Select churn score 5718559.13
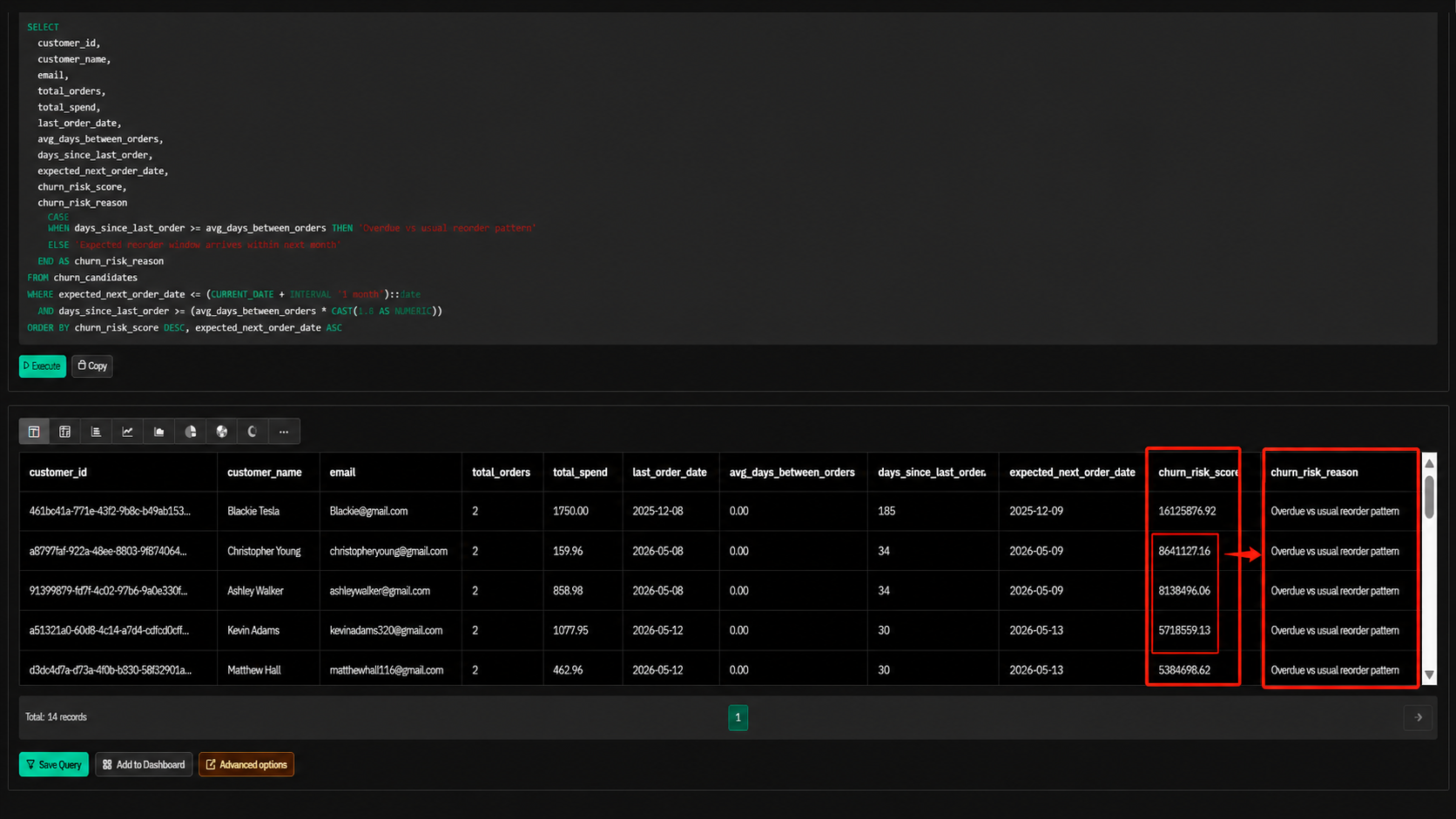 [x=1184, y=631]
